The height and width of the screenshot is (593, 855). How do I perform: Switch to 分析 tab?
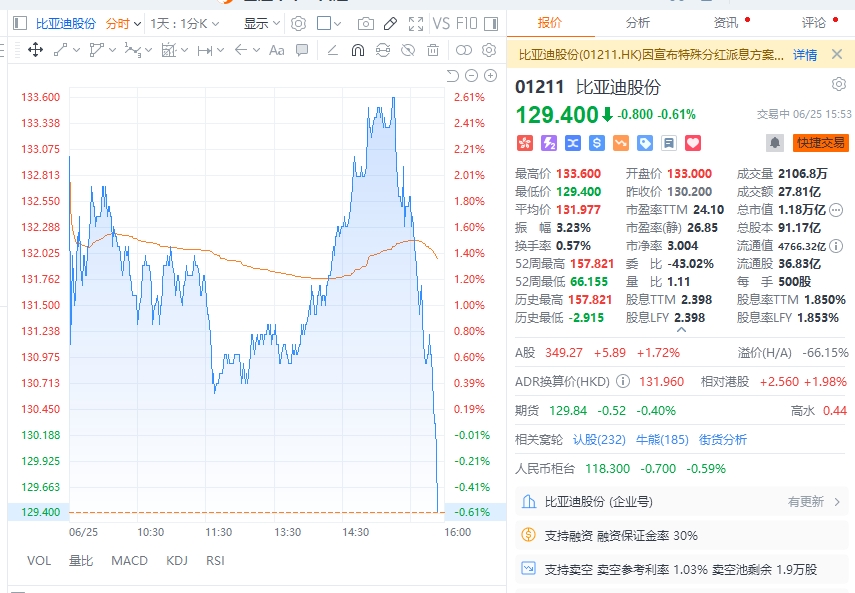tap(638, 23)
